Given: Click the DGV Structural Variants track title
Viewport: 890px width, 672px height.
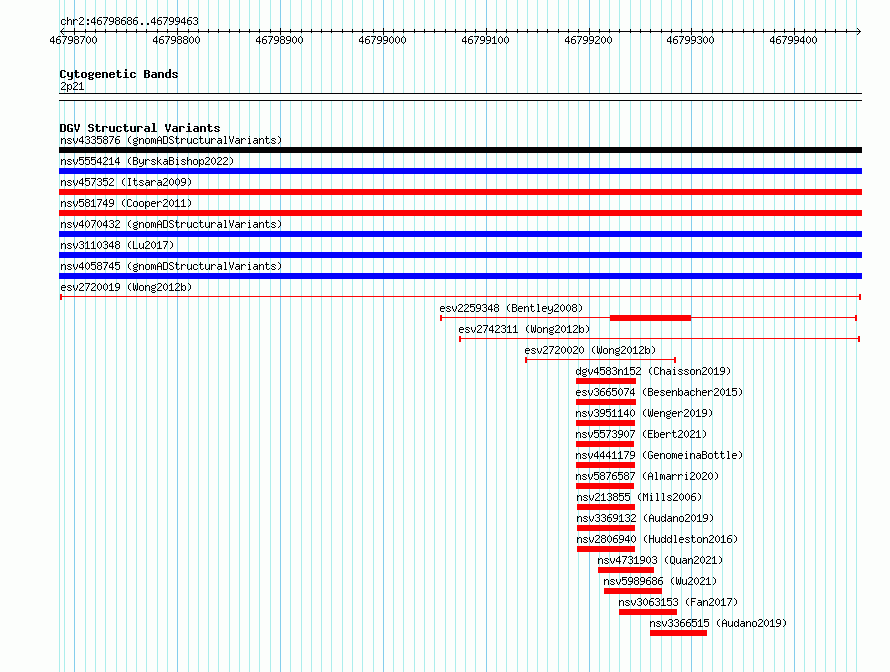Looking at the screenshot, I should pos(140,128).
